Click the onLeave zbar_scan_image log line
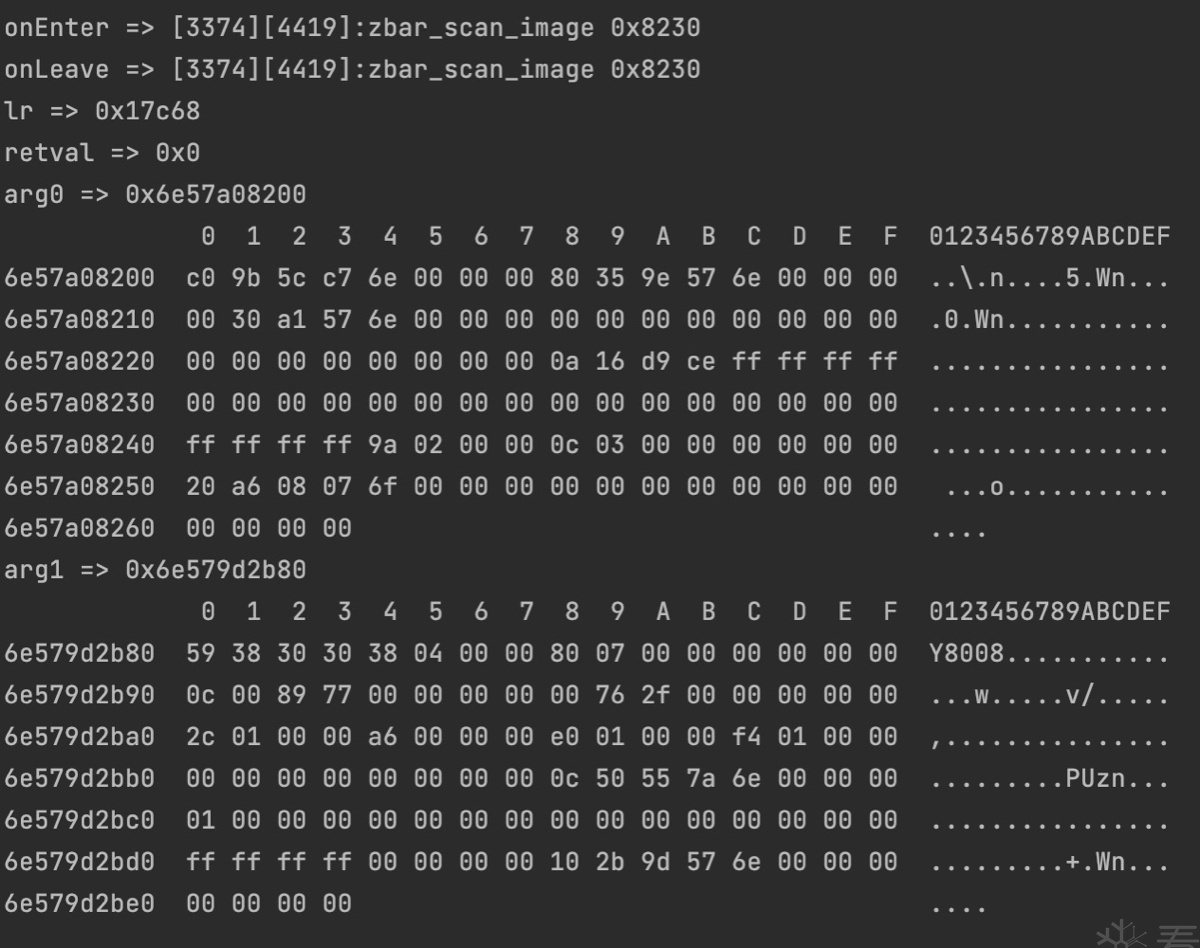Screen dimensions: 1200x948 (352, 70)
